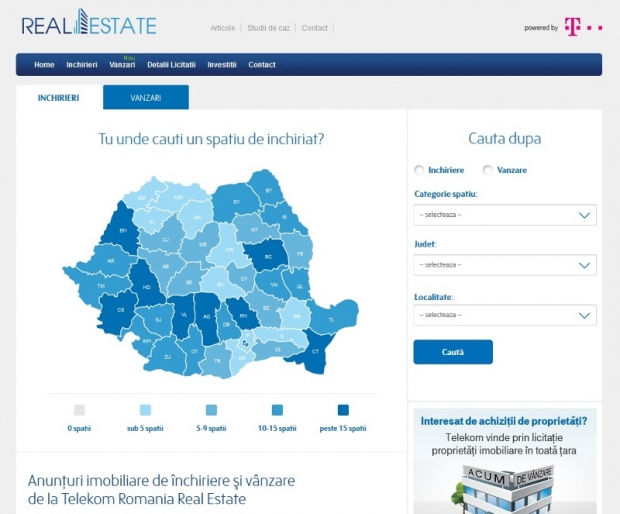Select NT county on the map
The width and height of the screenshot is (620, 514).
coord(254,229)
